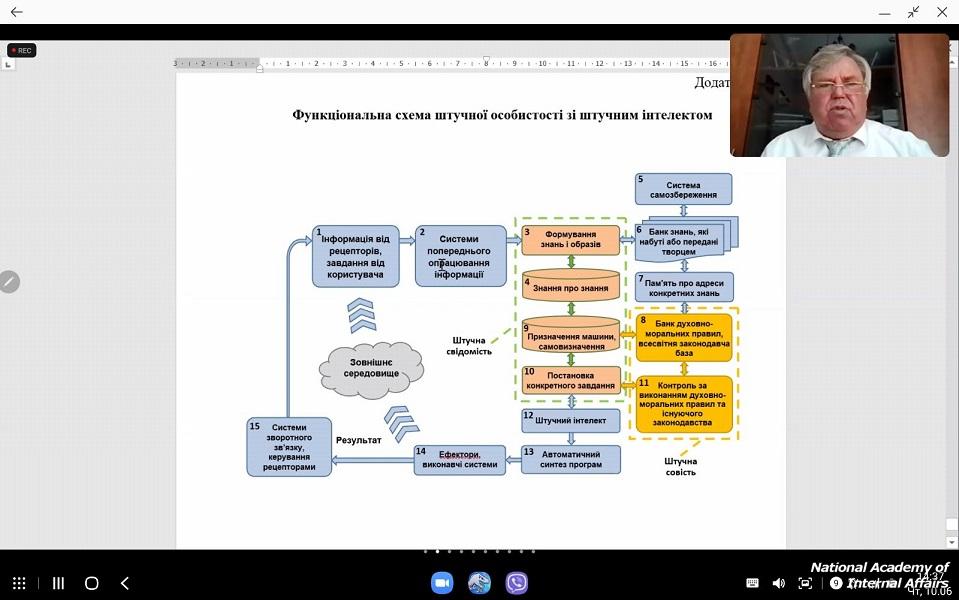
Task: Open the notification badge showing 9
Action: pyautogui.click(x=836, y=583)
